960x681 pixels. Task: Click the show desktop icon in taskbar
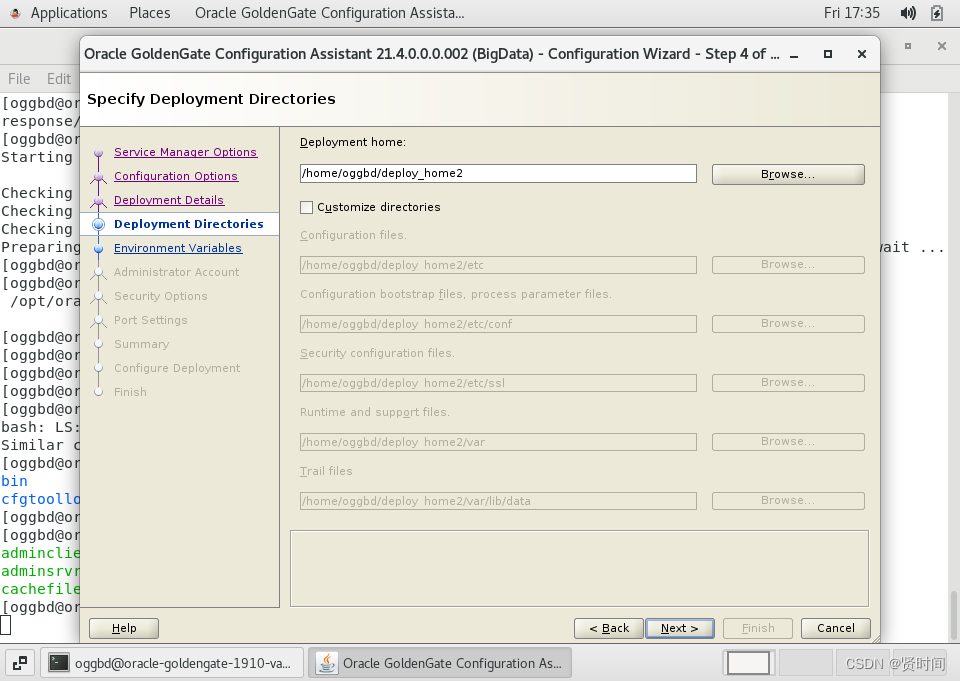20,663
